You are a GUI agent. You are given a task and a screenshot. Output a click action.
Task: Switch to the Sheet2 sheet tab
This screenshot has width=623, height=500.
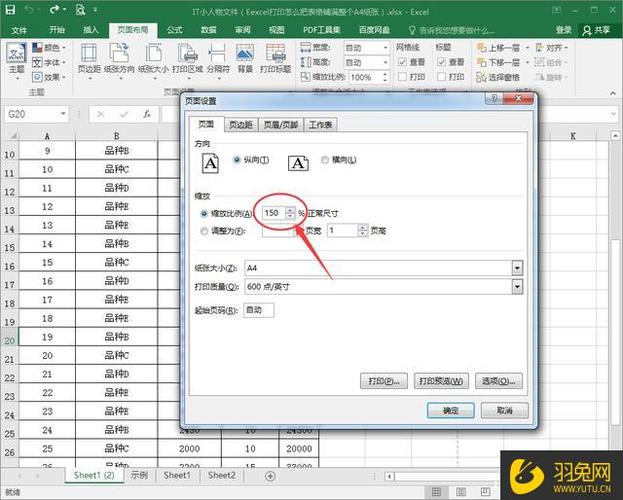(x=221, y=475)
